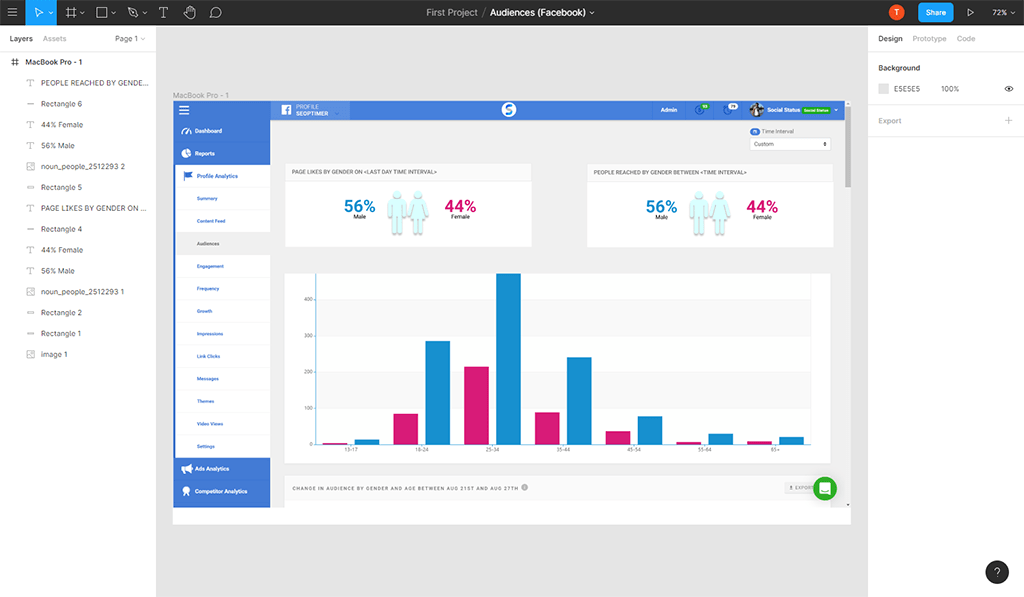Select the Rectangle shape tool
Image resolution: width=1024 pixels, height=597 pixels.
(101, 12)
